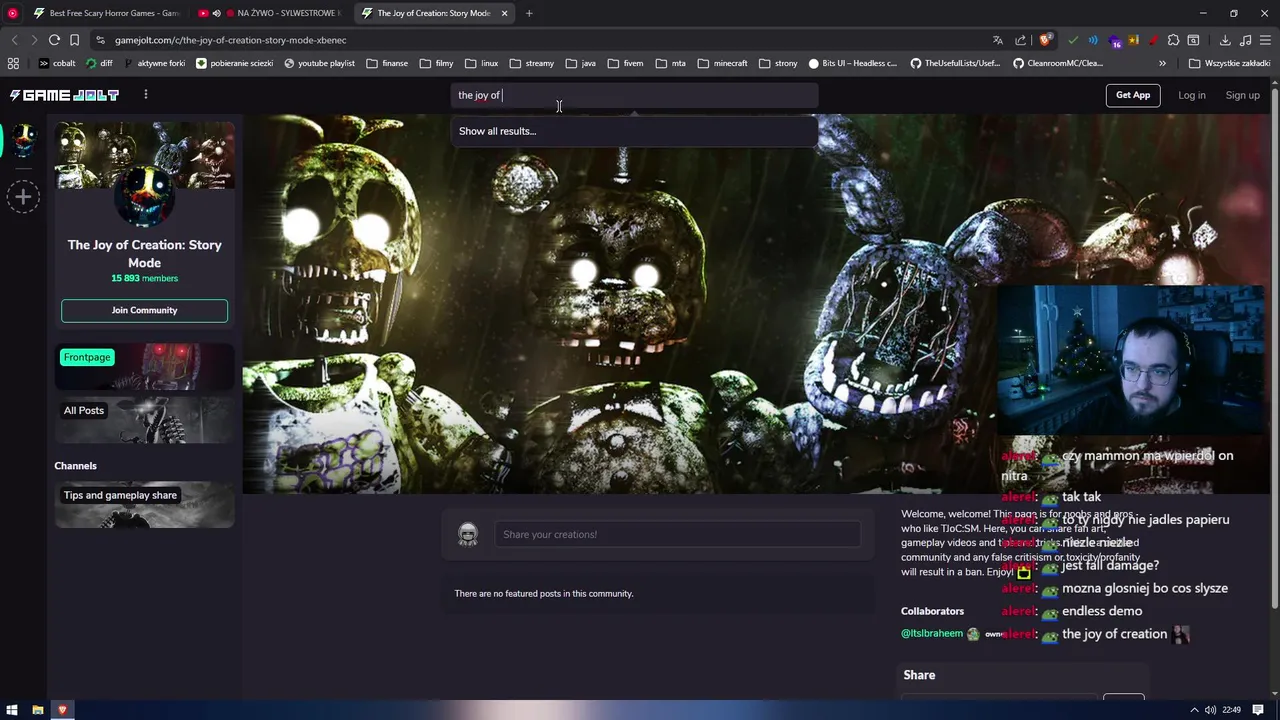The height and width of the screenshot is (720, 1280).
Task: Open the Tips and gameplay share channel
Action: (144, 504)
